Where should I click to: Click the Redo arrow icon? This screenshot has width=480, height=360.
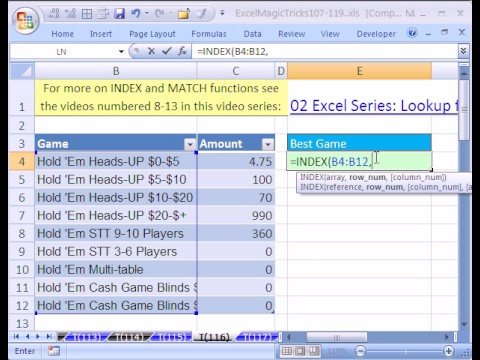tap(159, 14)
